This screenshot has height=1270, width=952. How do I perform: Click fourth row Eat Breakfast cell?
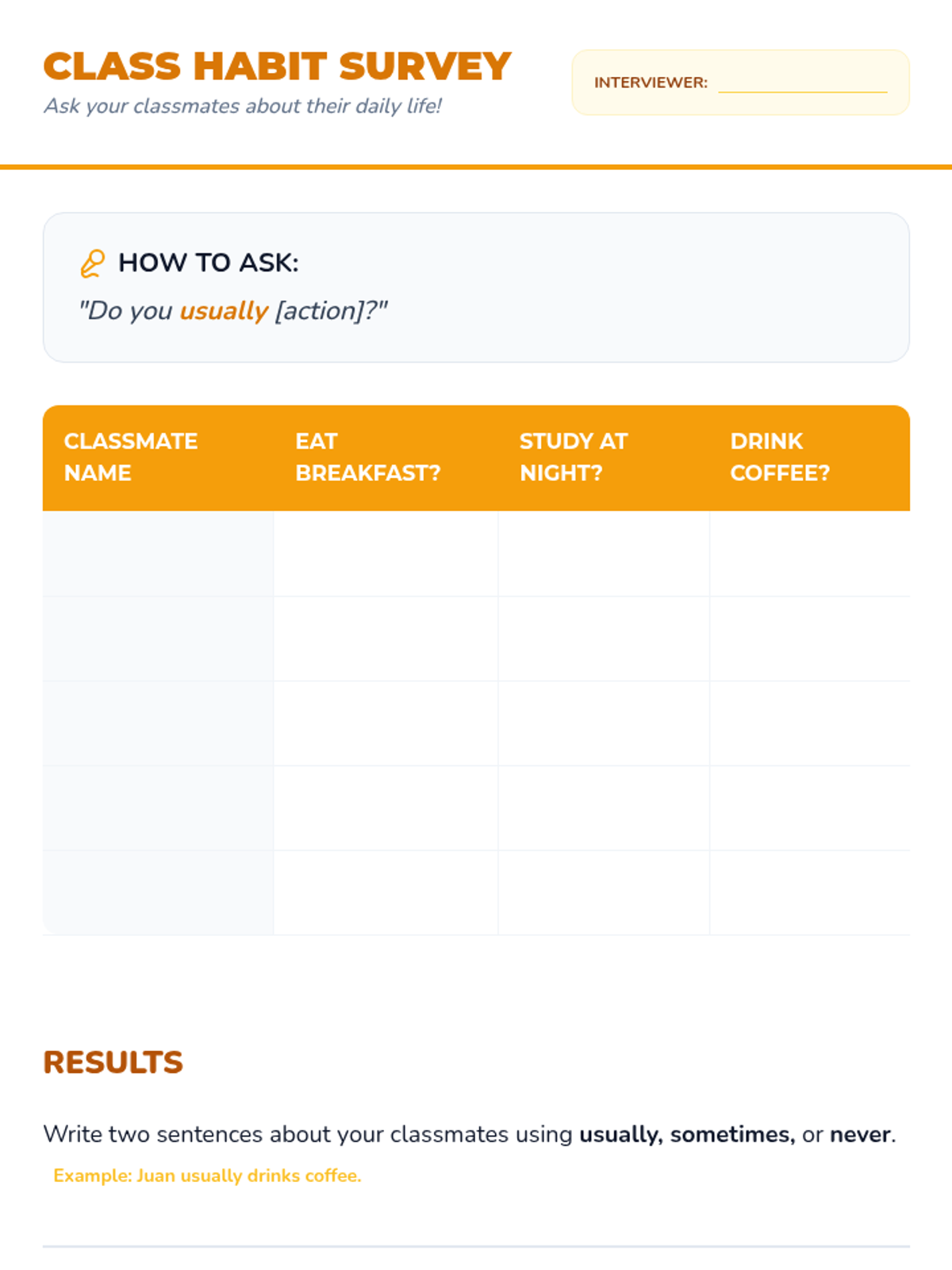click(386, 808)
